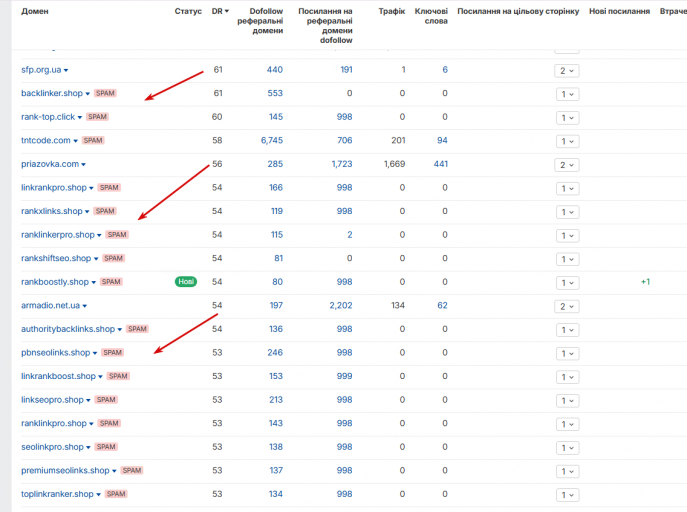Open authoritybacklinks.shop domain link

(x=68, y=329)
